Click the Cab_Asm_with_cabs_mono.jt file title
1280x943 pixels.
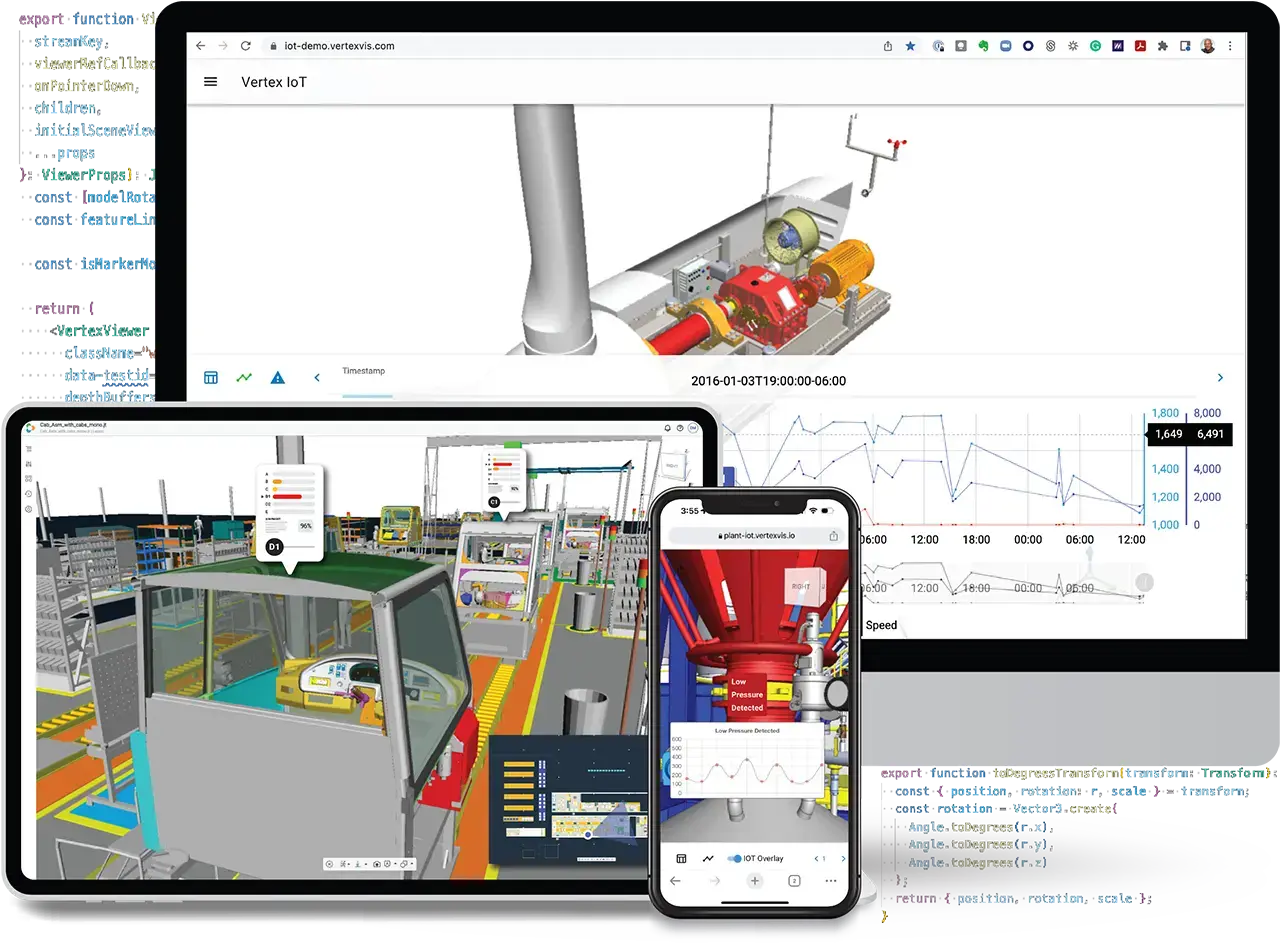point(72,425)
